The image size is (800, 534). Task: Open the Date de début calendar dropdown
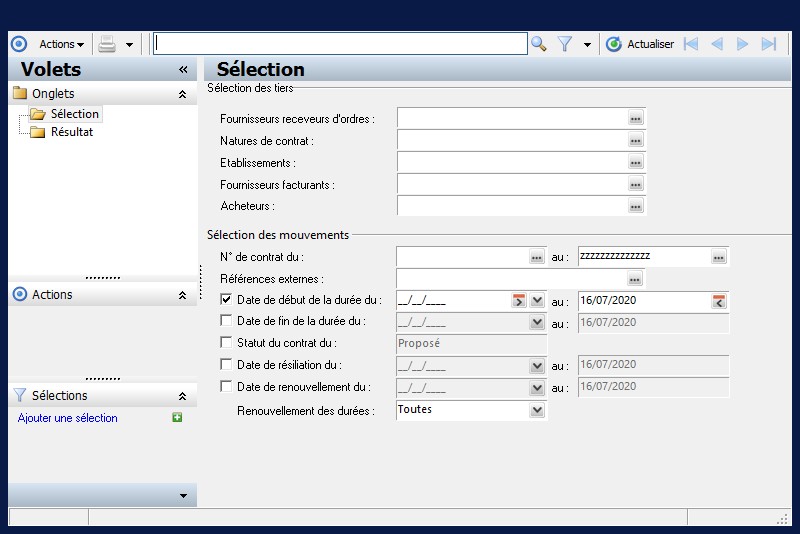click(x=537, y=300)
